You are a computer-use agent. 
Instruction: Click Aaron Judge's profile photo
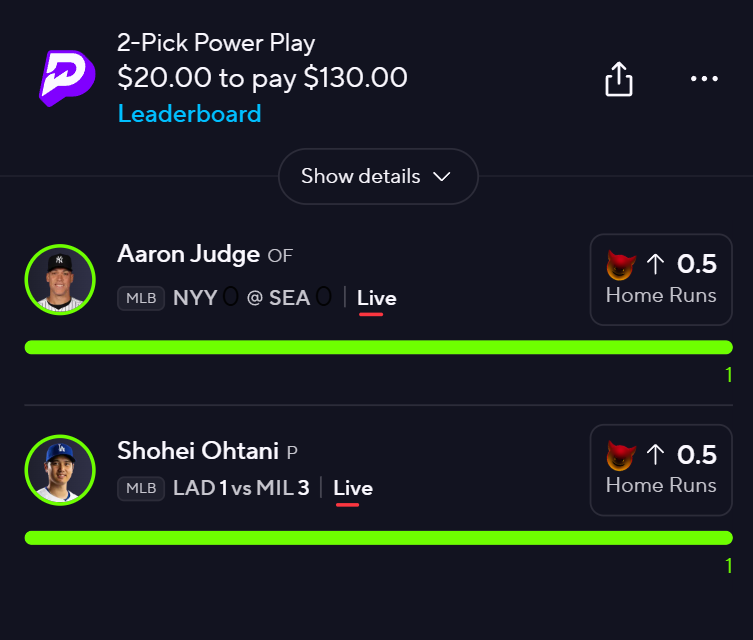pos(60,280)
